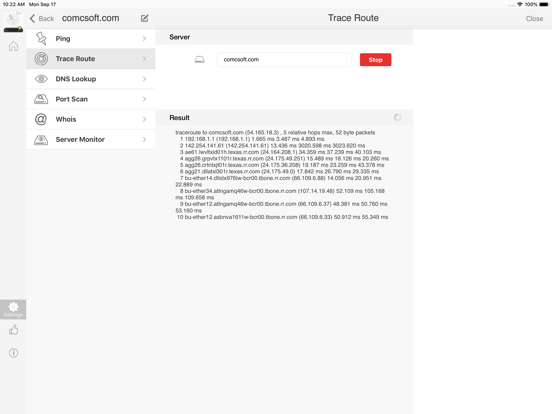Click the Server section label
The image size is (552, 414).
tap(180, 37)
